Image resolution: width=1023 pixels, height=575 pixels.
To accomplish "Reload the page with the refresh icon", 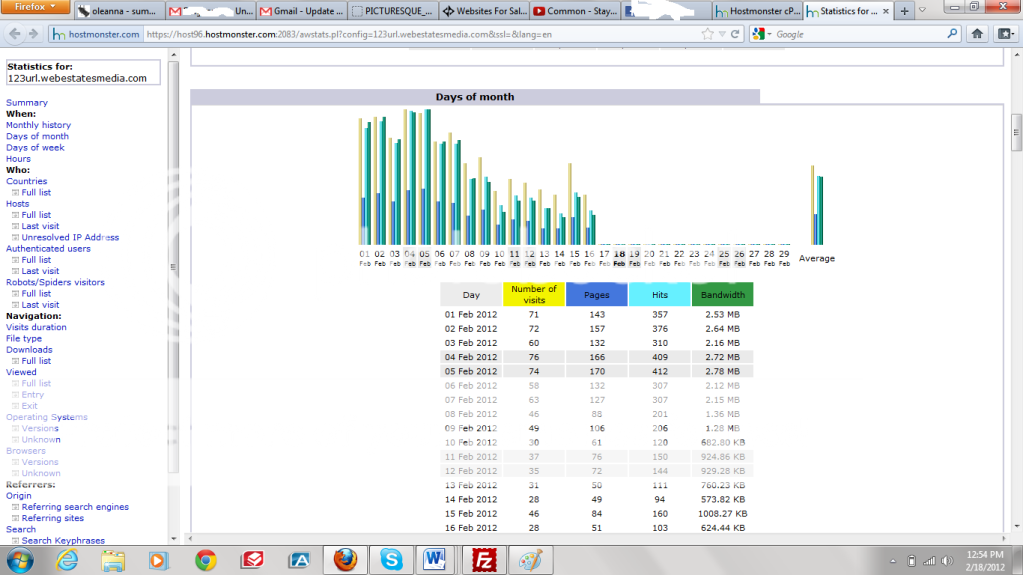I will coord(735,34).
